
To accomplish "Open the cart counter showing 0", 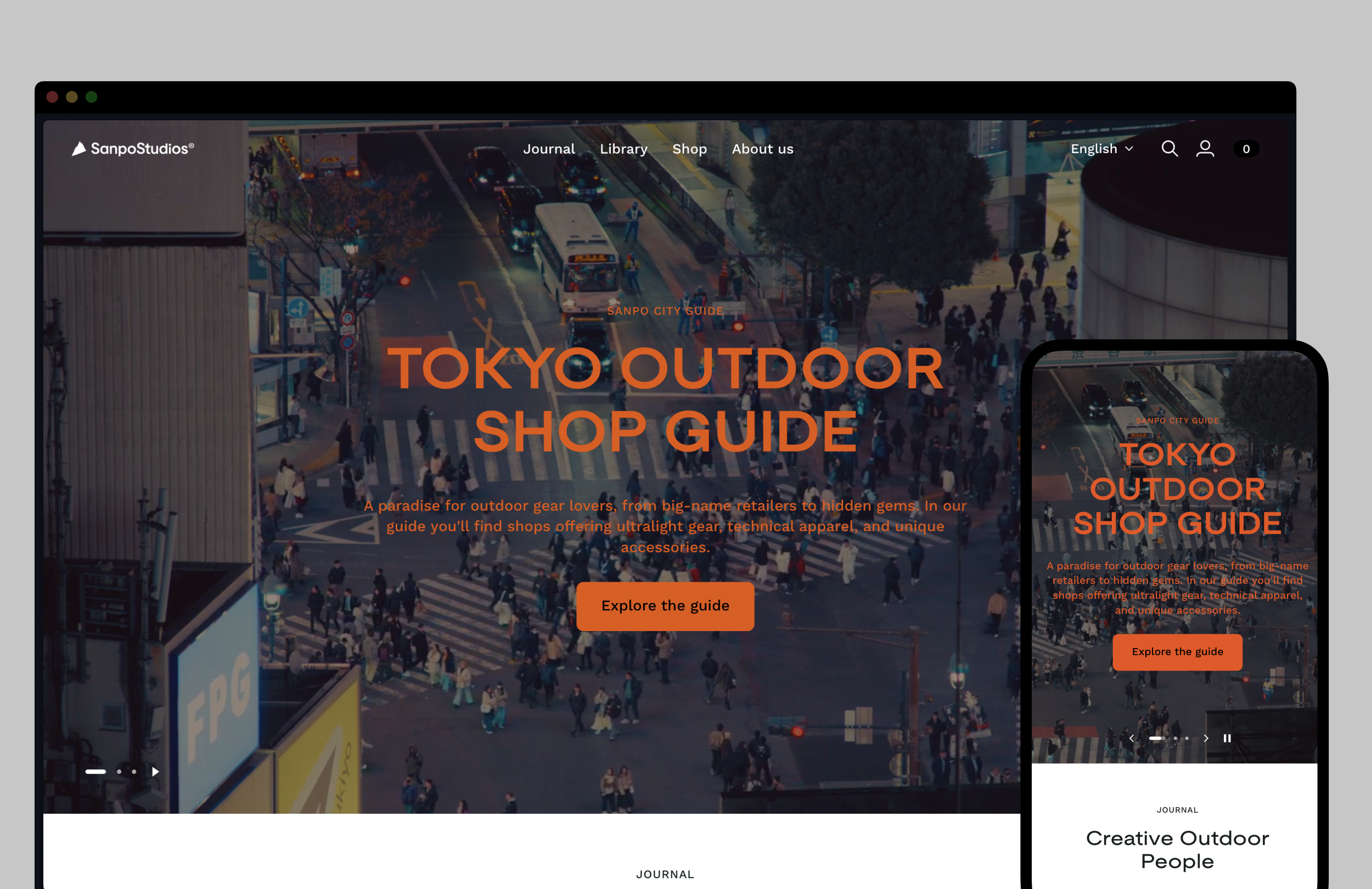I will pyautogui.click(x=1246, y=149).
